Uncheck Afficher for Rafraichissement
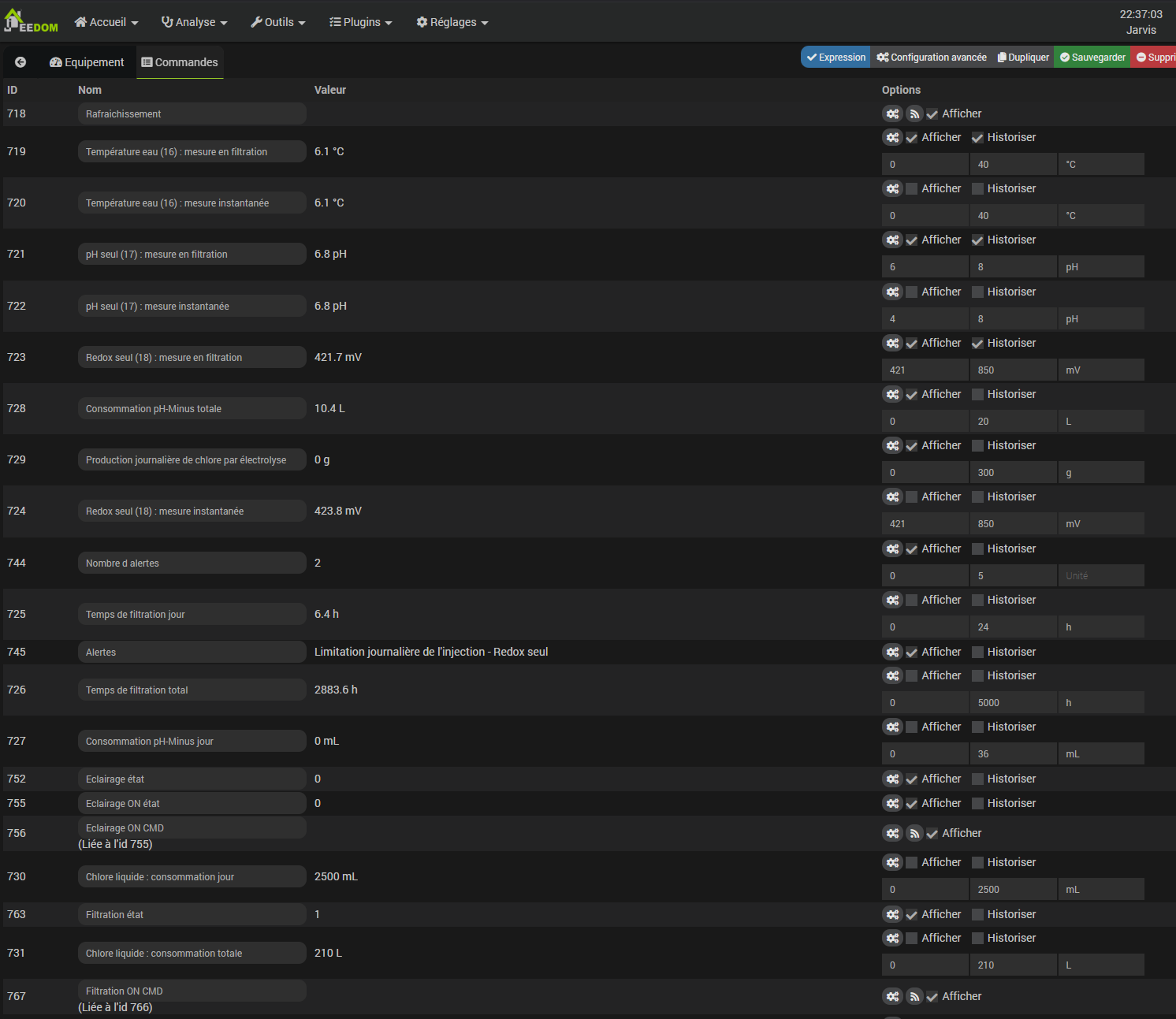The height and width of the screenshot is (1019, 1176). (932, 114)
